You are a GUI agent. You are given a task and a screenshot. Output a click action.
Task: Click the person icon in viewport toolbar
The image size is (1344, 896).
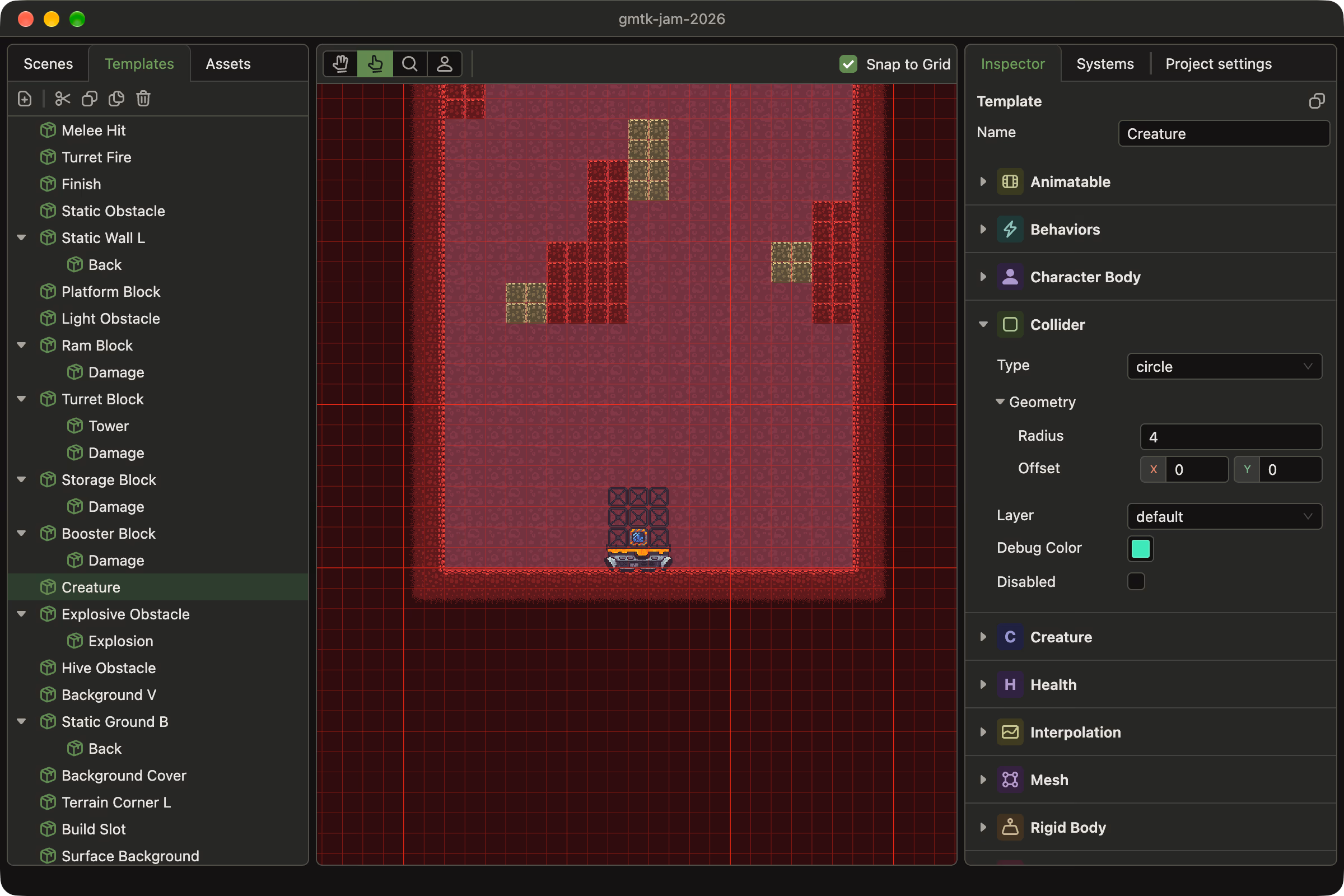tap(445, 64)
